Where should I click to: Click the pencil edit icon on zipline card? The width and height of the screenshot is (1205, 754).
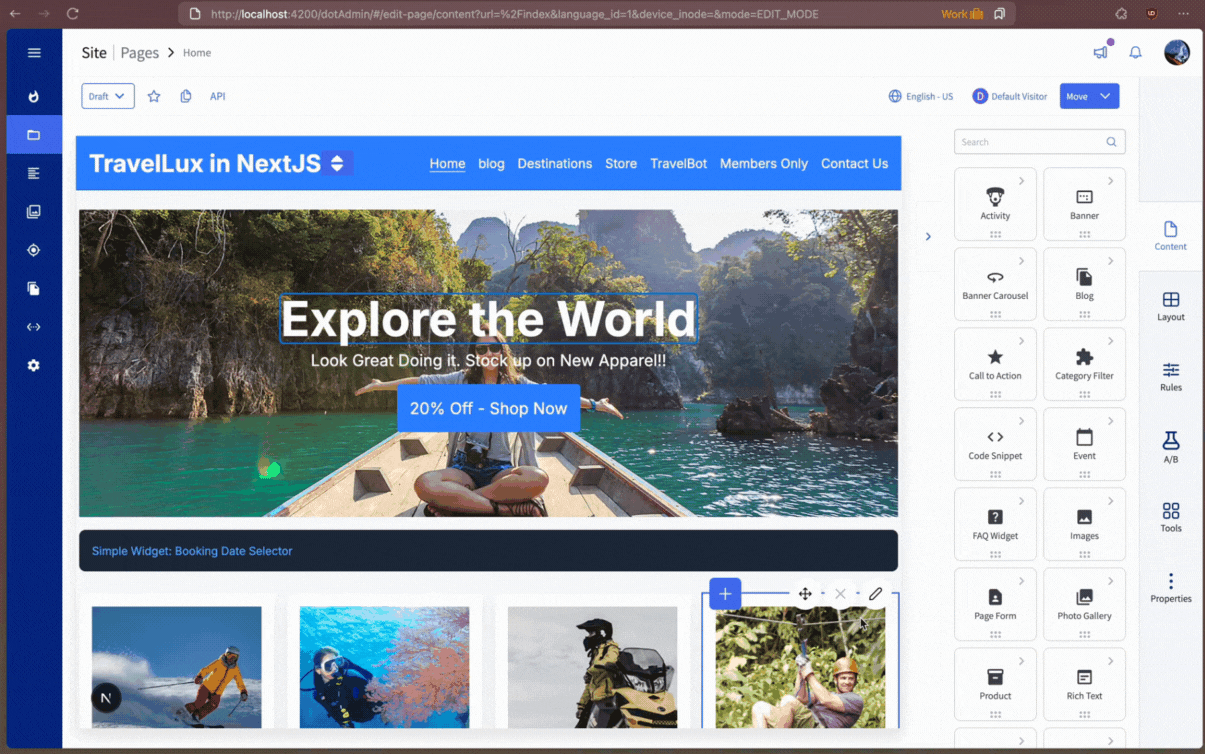875,594
